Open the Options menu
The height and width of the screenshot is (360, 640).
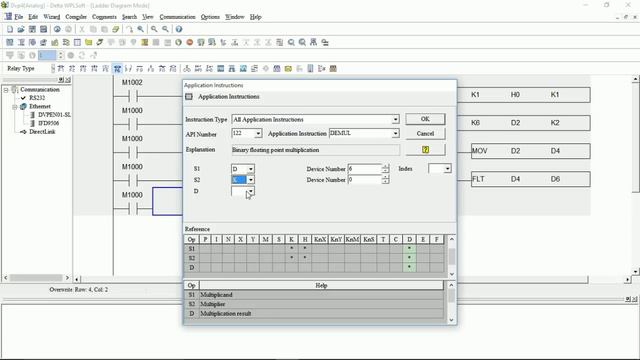coord(210,17)
